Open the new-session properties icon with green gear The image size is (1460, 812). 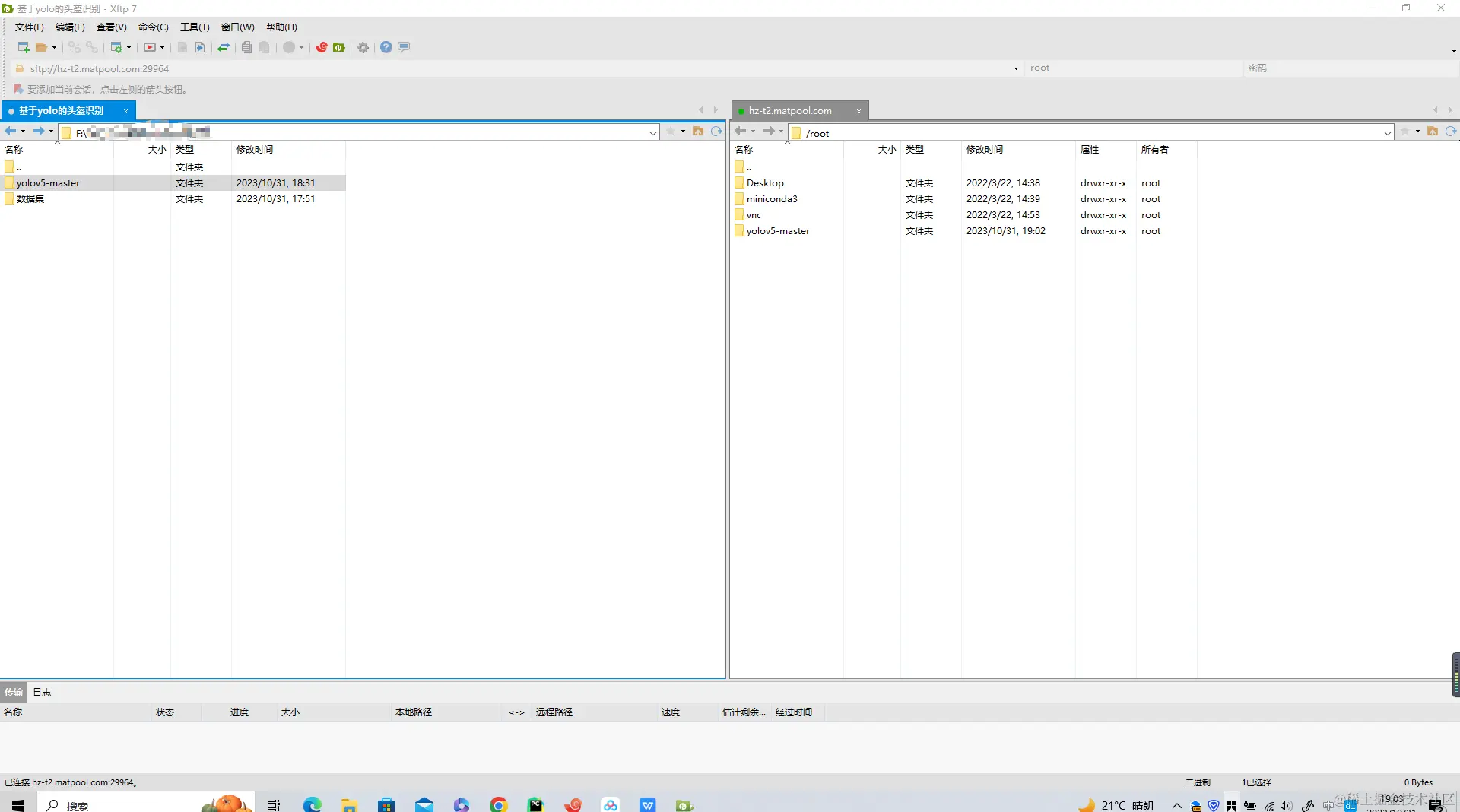pyautogui.click(x=116, y=47)
